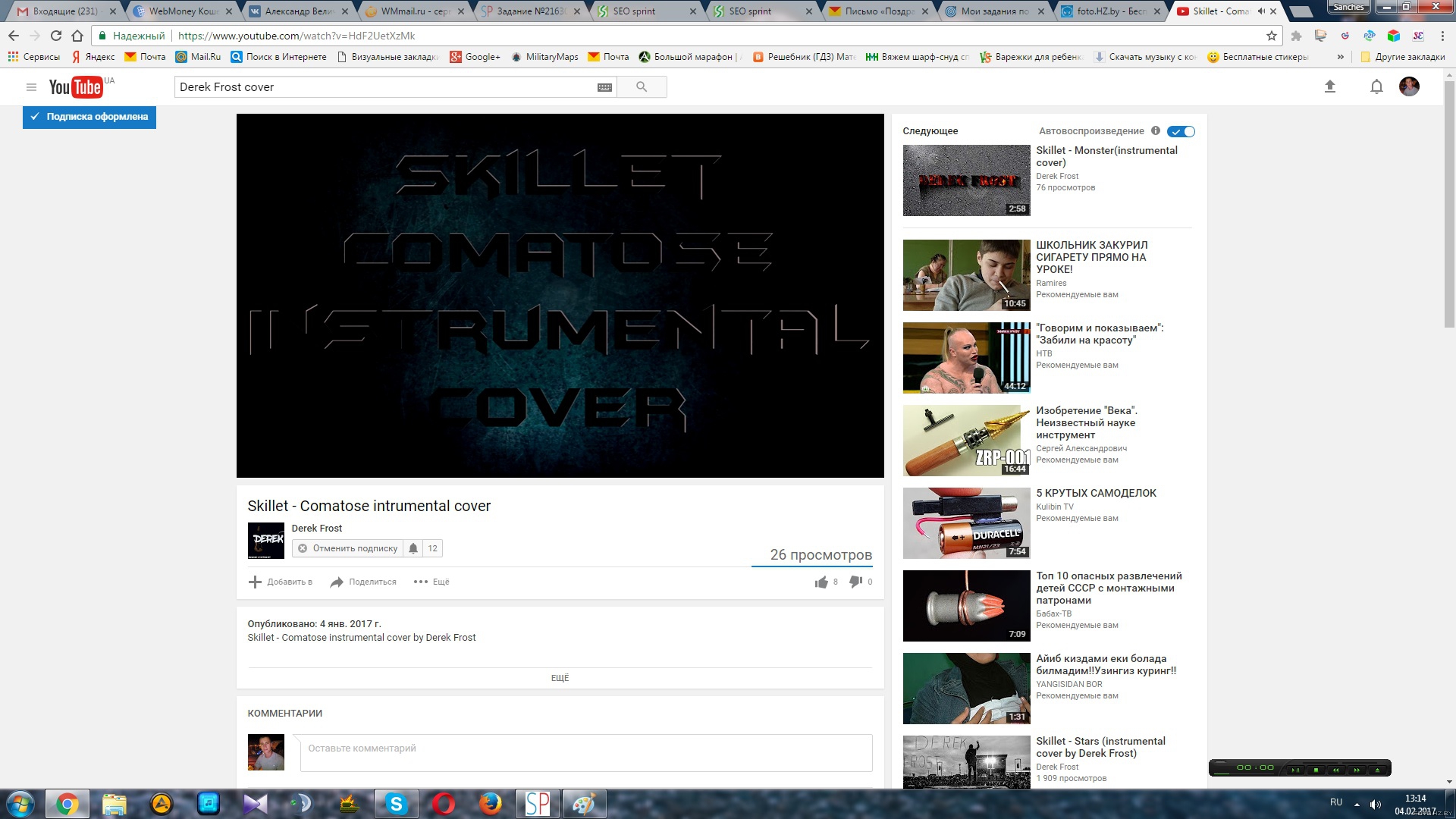
Task: Open the YouTube hamburger guide menu
Action: [31, 87]
